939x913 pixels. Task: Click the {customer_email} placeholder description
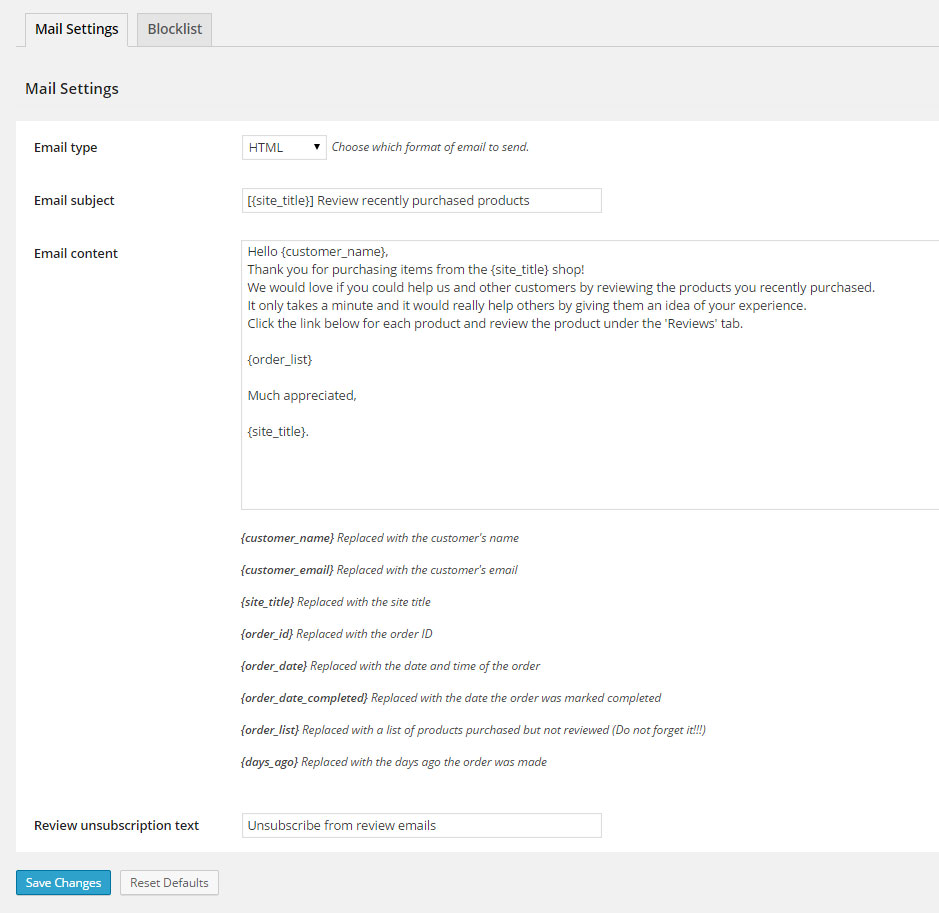pyautogui.click(x=379, y=570)
